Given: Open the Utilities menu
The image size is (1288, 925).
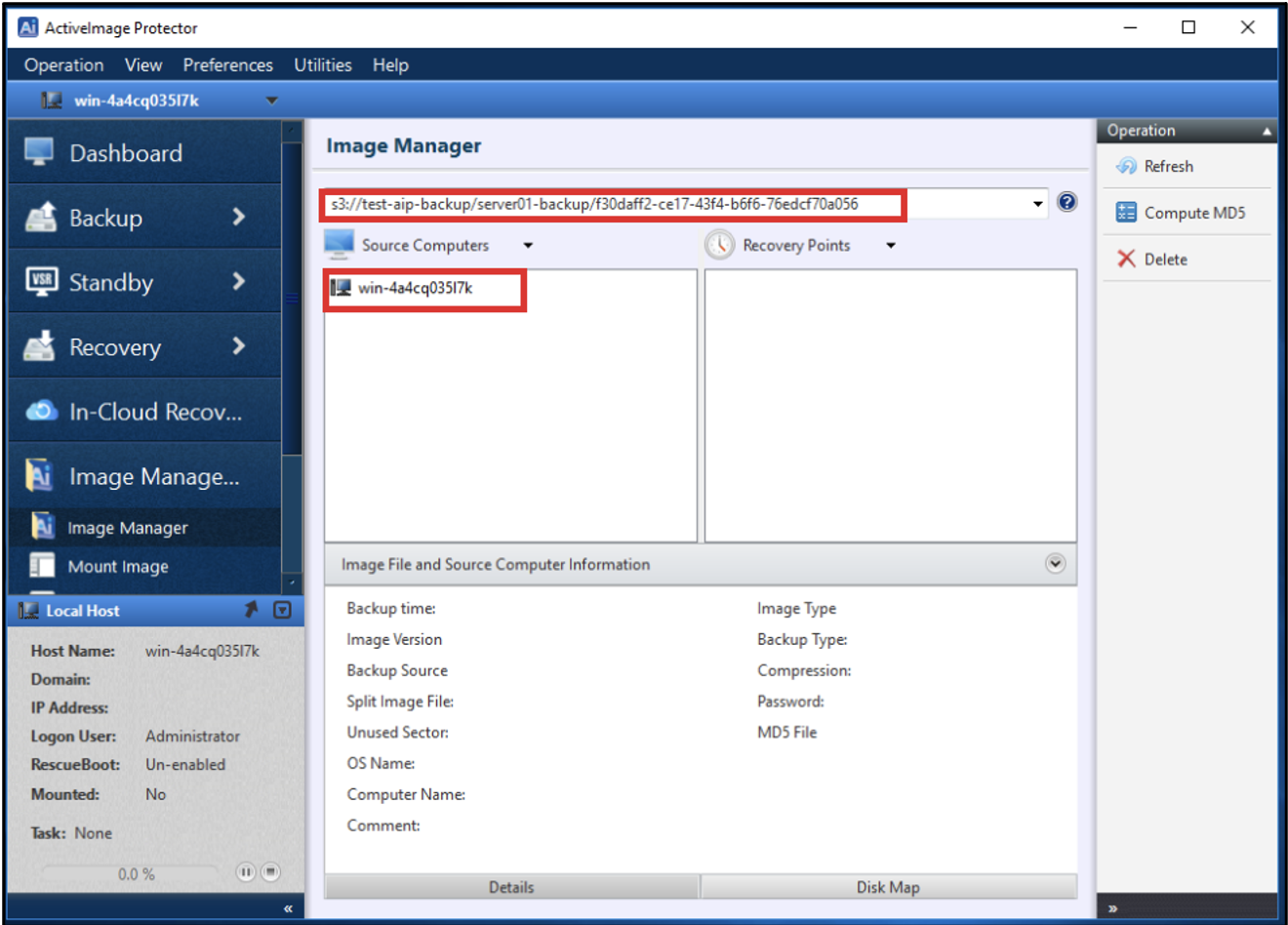Looking at the screenshot, I should (323, 65).
